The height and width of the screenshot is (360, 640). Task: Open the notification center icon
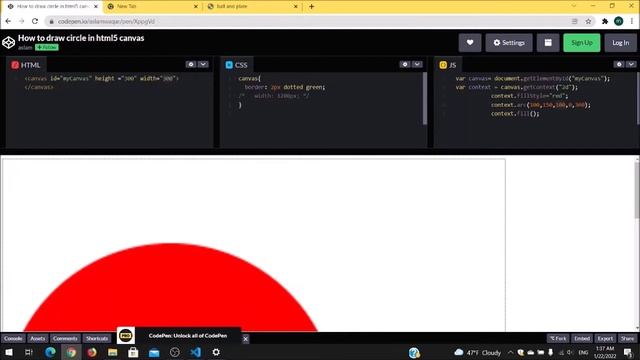point(628,352)
